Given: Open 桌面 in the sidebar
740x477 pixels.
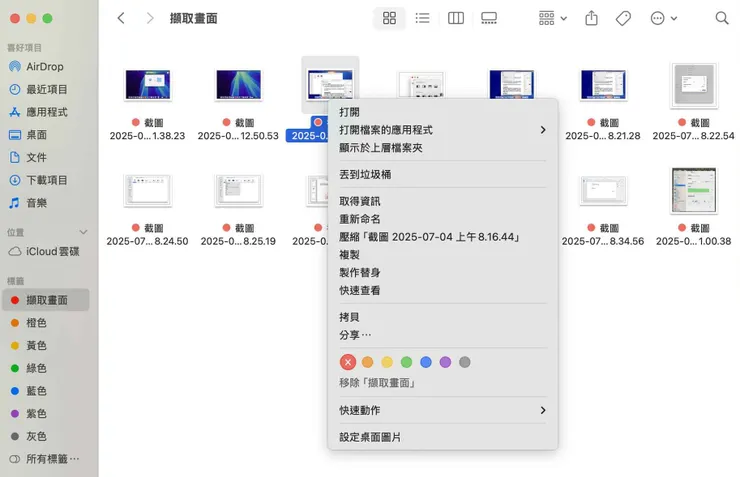Looking at the screenshot, I should click(45, 134).
